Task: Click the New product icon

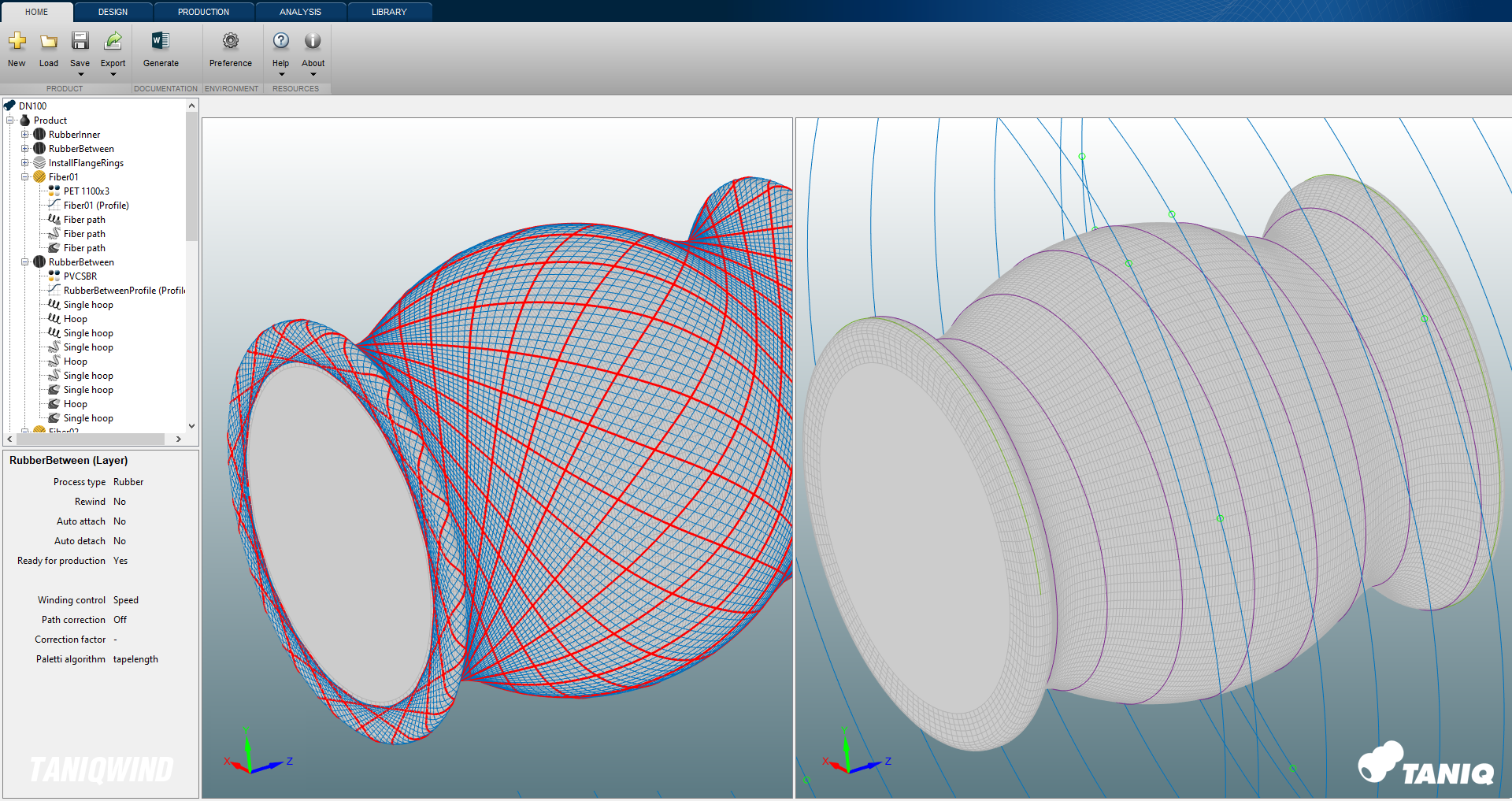Action: pyautogui.click(x=17, y=41)
